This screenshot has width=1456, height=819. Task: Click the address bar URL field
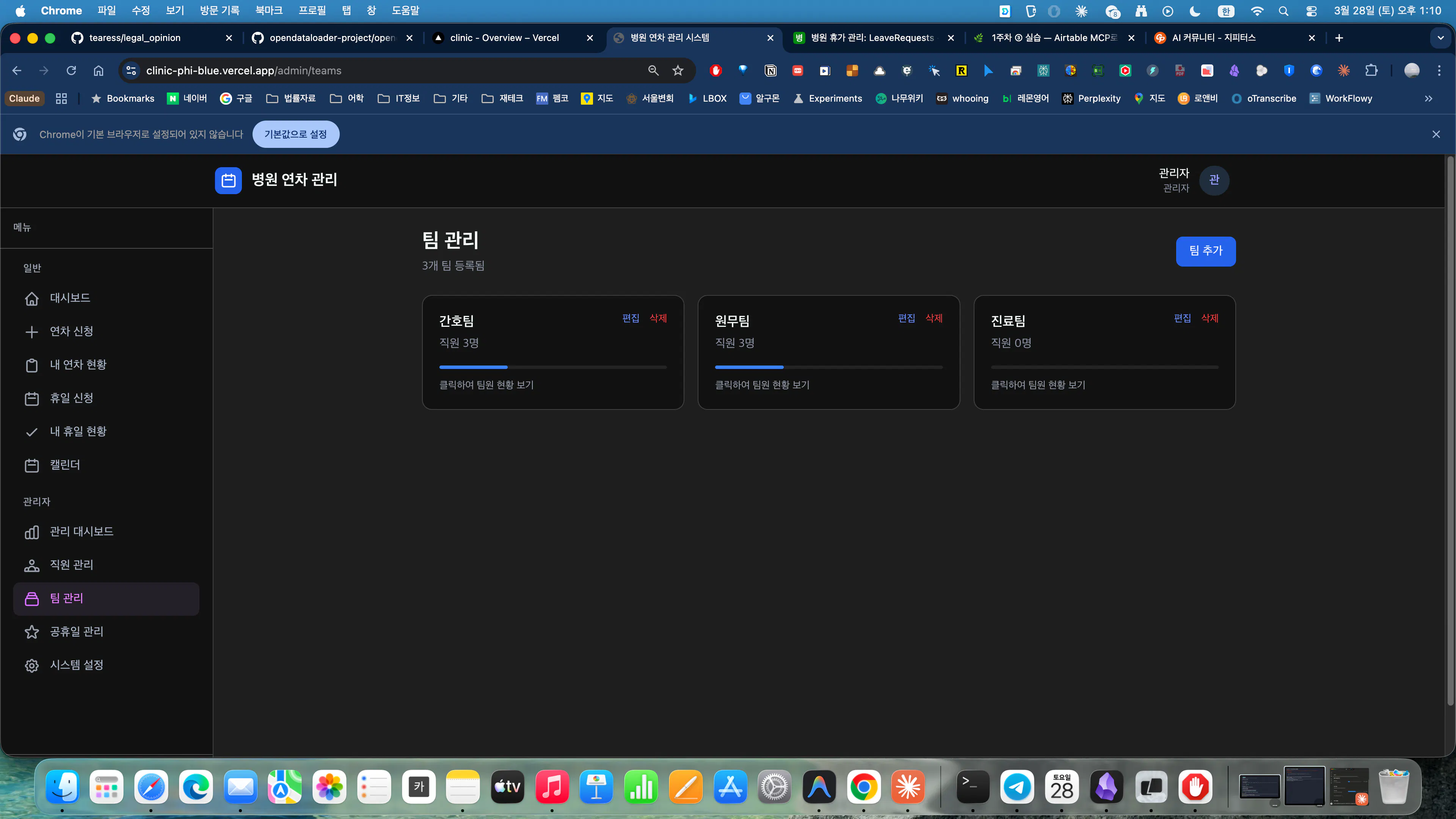tap(390, 71)
